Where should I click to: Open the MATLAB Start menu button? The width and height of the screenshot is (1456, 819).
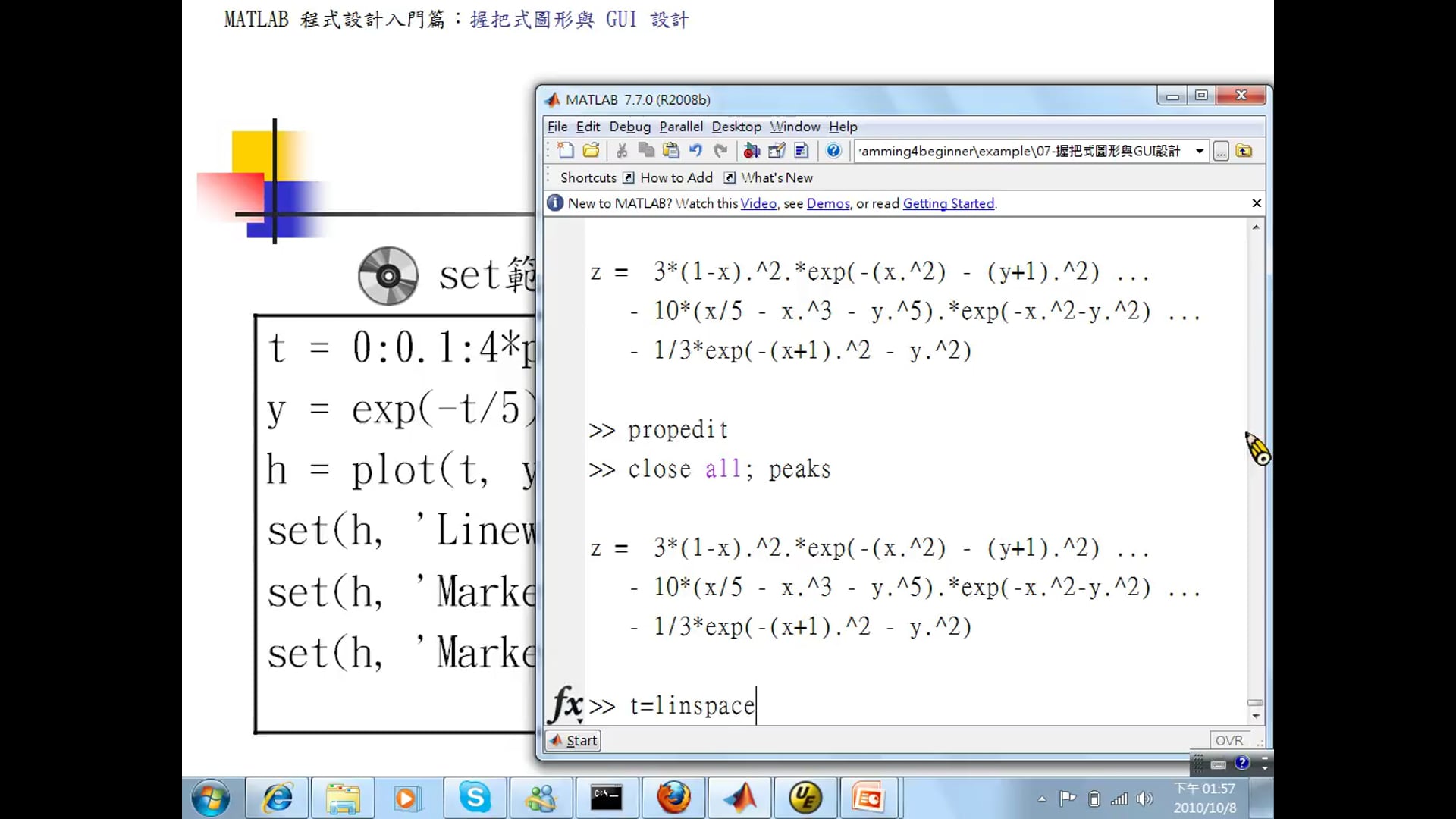574,740
